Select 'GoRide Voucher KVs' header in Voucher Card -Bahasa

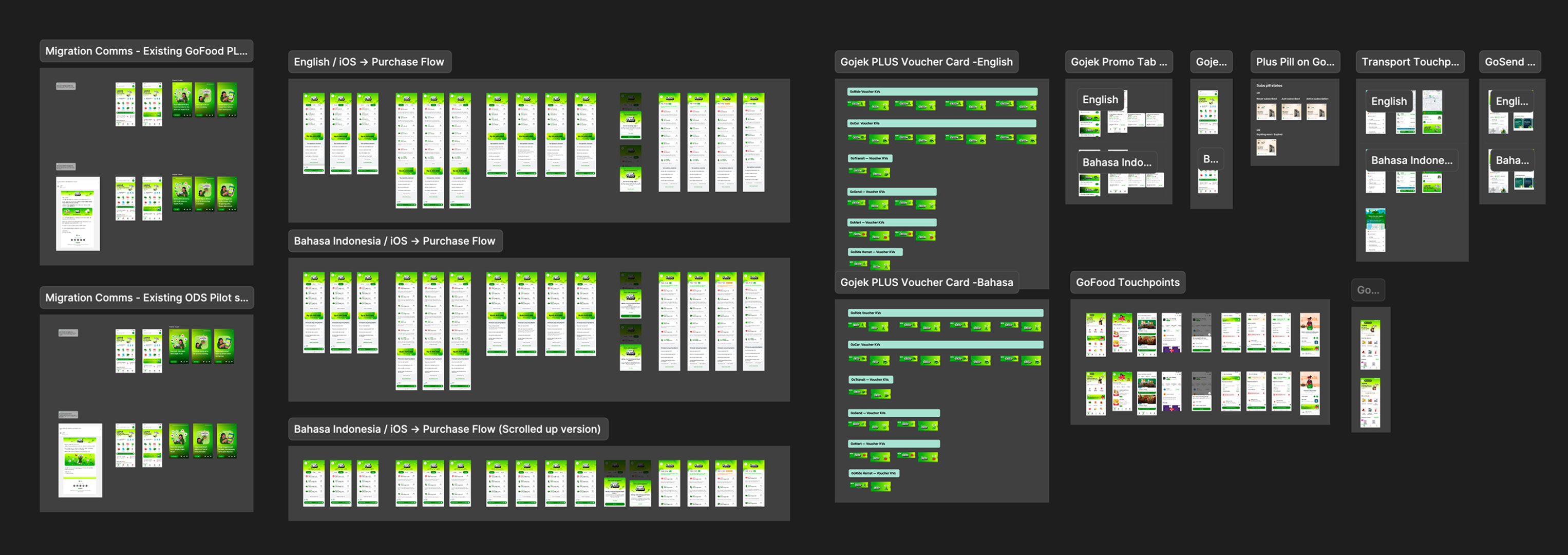(x=946, y=312)
